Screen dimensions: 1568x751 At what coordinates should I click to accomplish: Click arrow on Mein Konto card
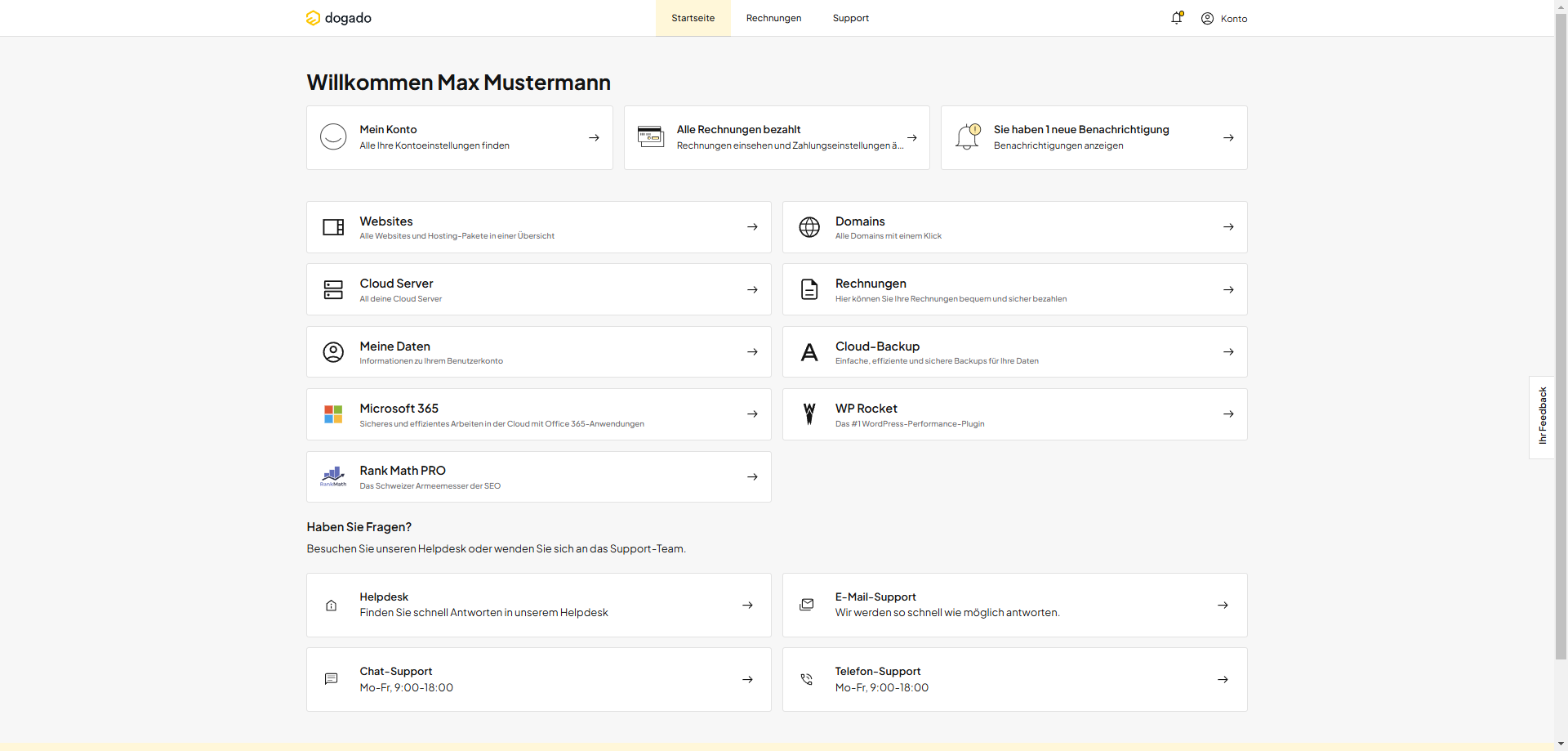[x=594, y=137]
